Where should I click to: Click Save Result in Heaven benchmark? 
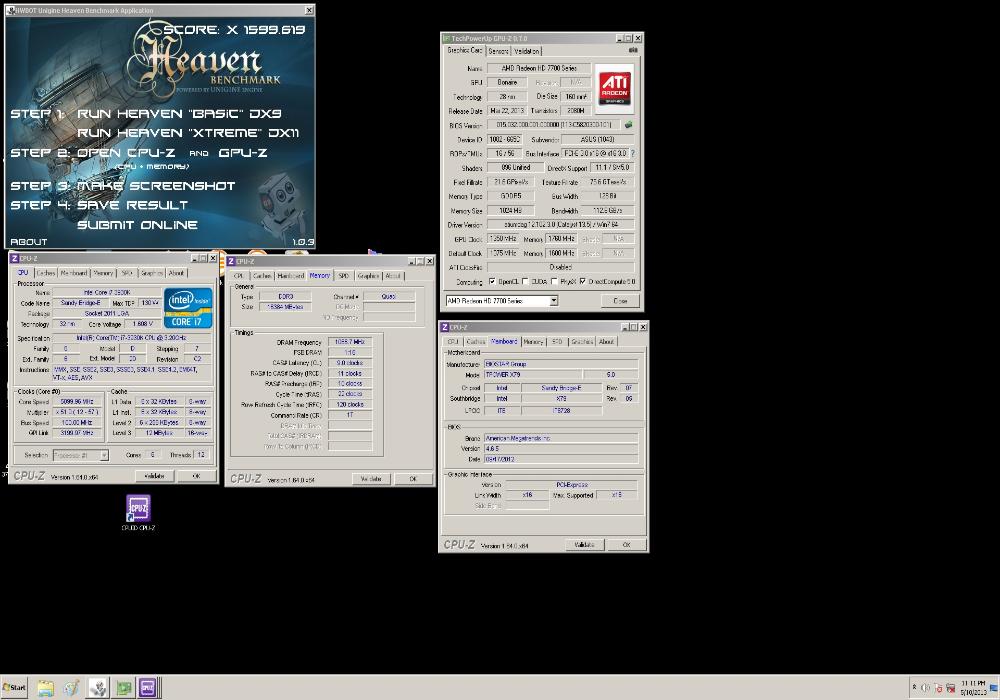(x=133, y=205)
